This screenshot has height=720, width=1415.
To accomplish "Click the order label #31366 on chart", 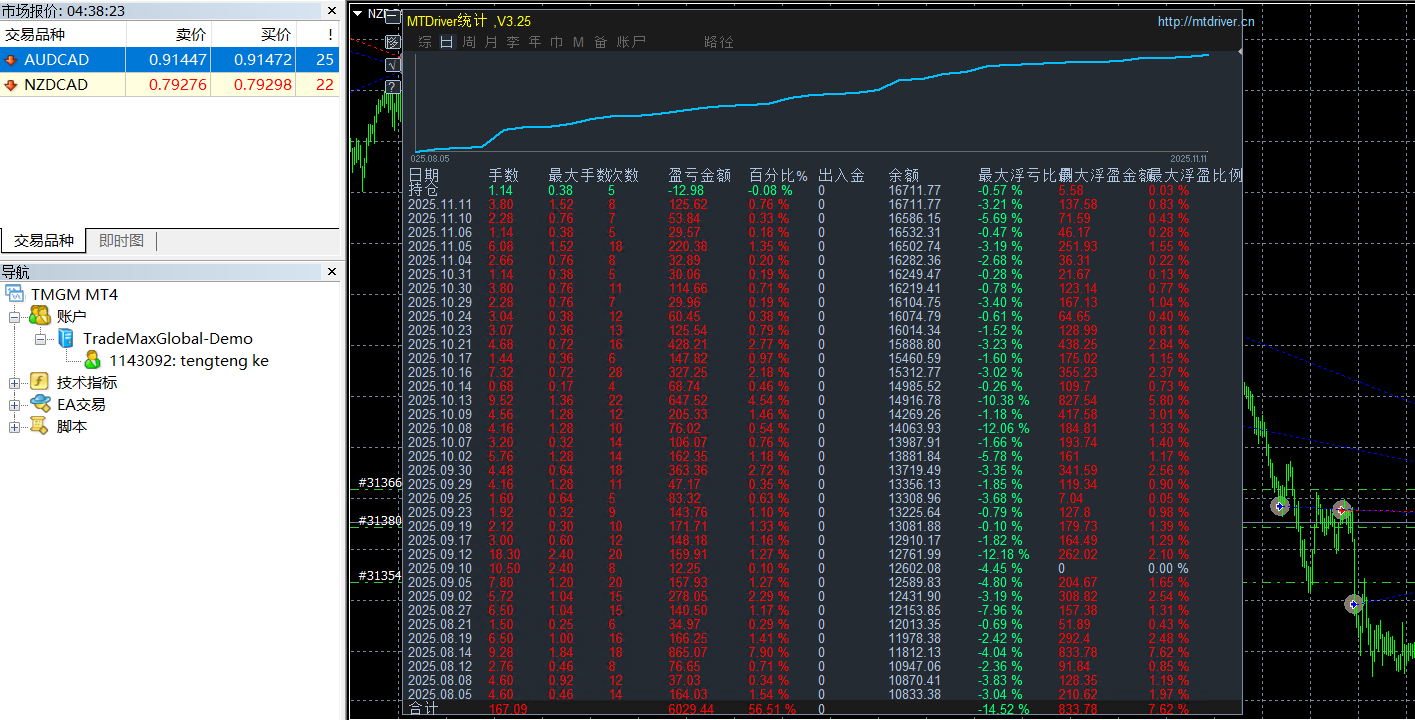I will click(x=380, y=483).
